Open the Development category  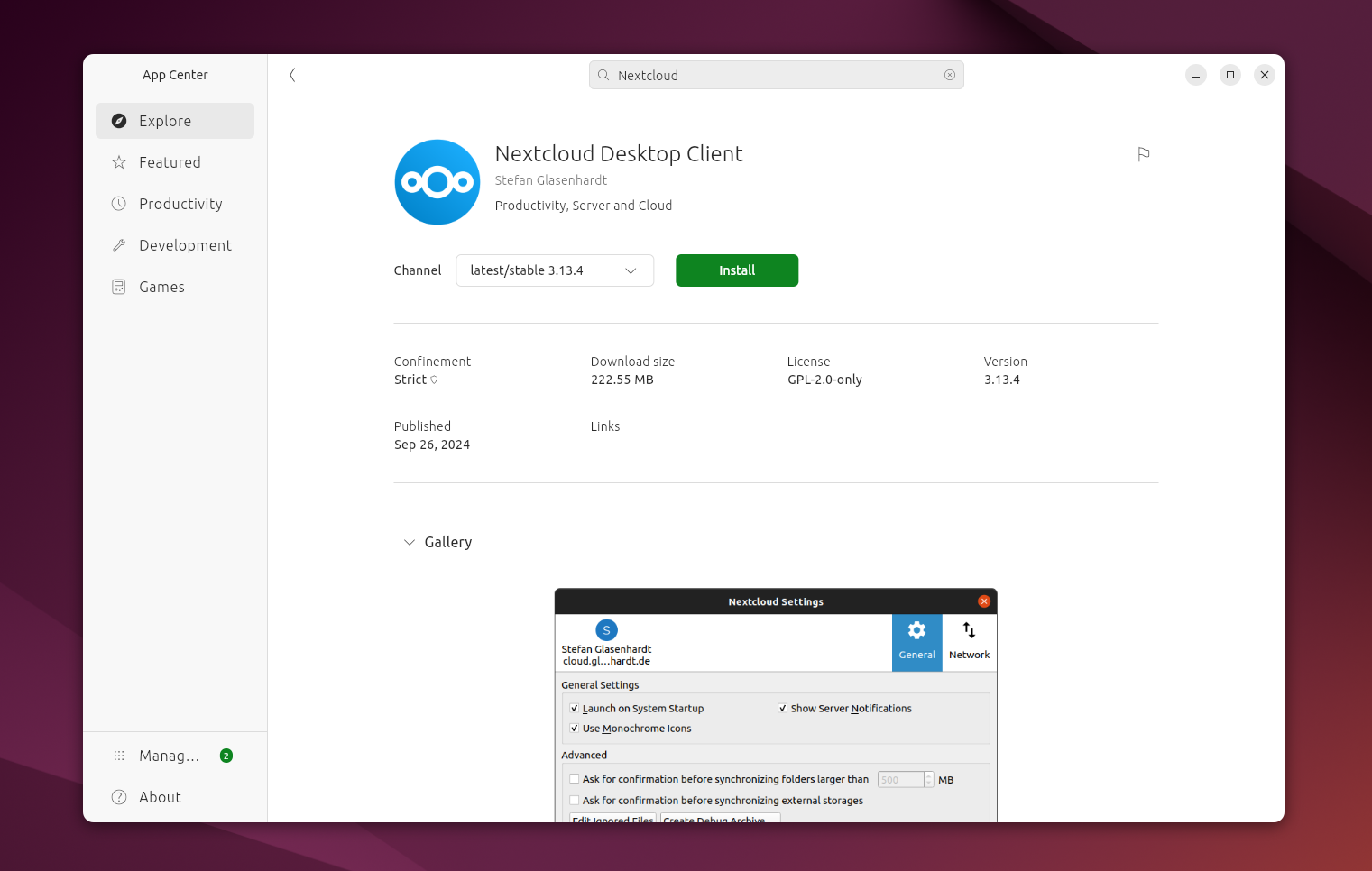175,245
